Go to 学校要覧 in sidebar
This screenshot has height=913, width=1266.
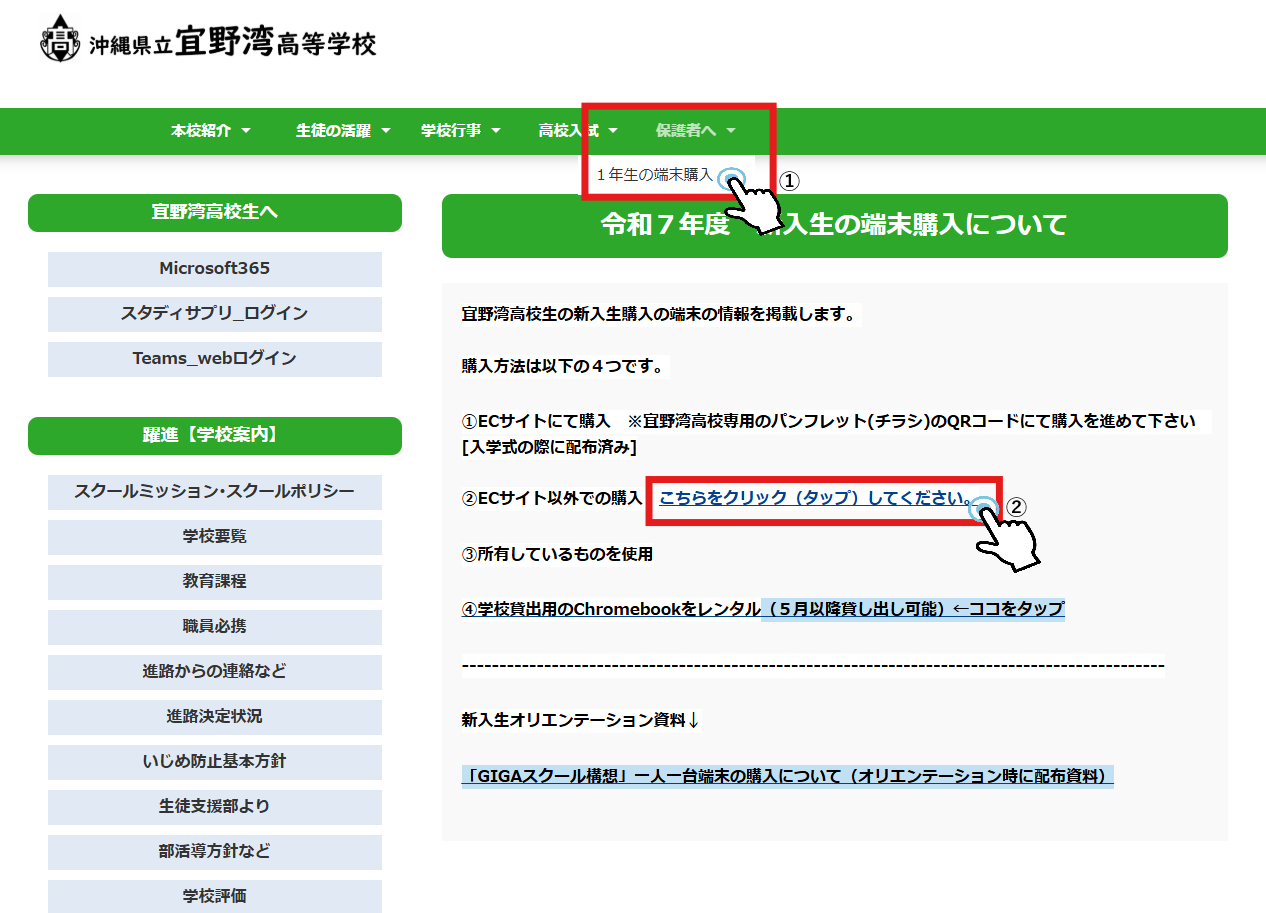click(x=214, y=537)
